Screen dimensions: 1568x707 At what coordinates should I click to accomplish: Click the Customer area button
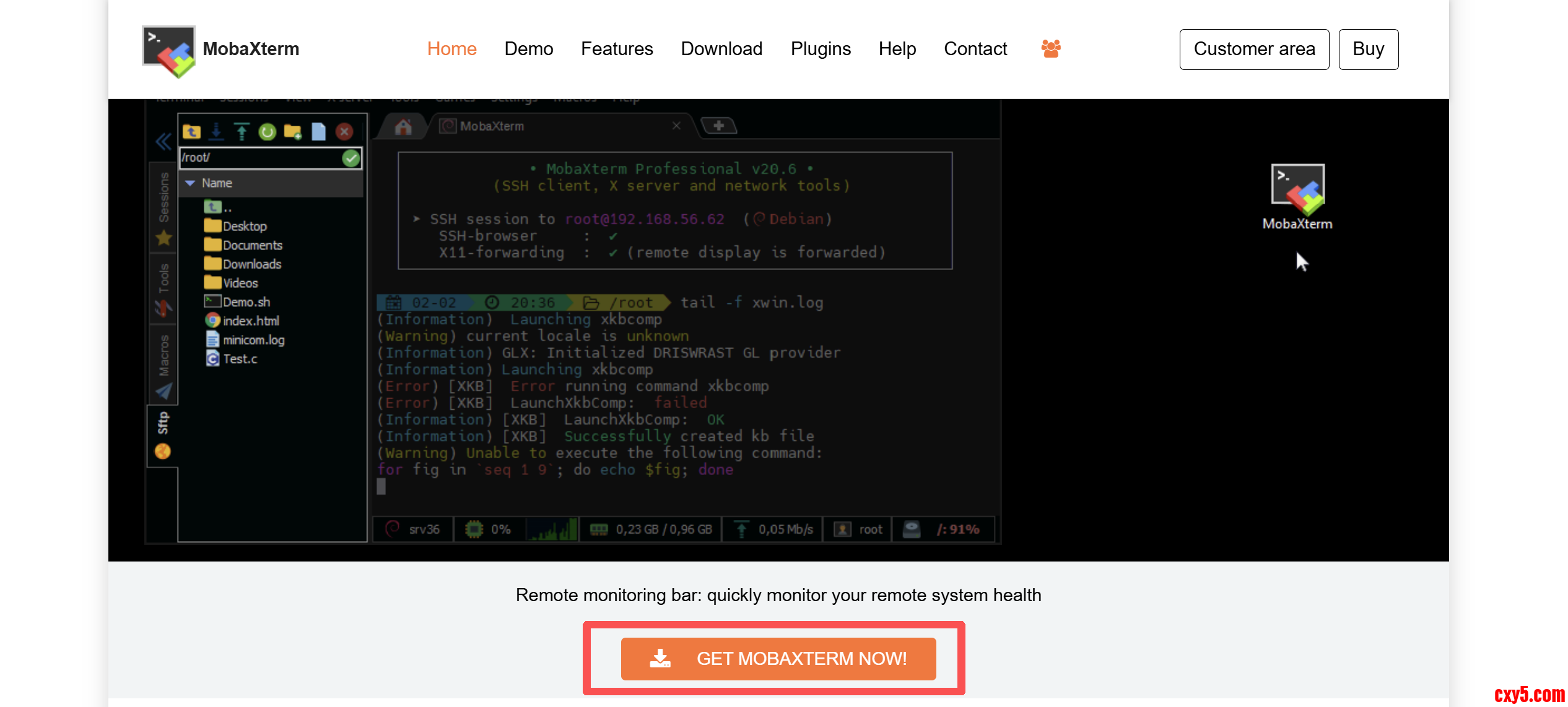pyautogui.click(x=1254, y=49)
